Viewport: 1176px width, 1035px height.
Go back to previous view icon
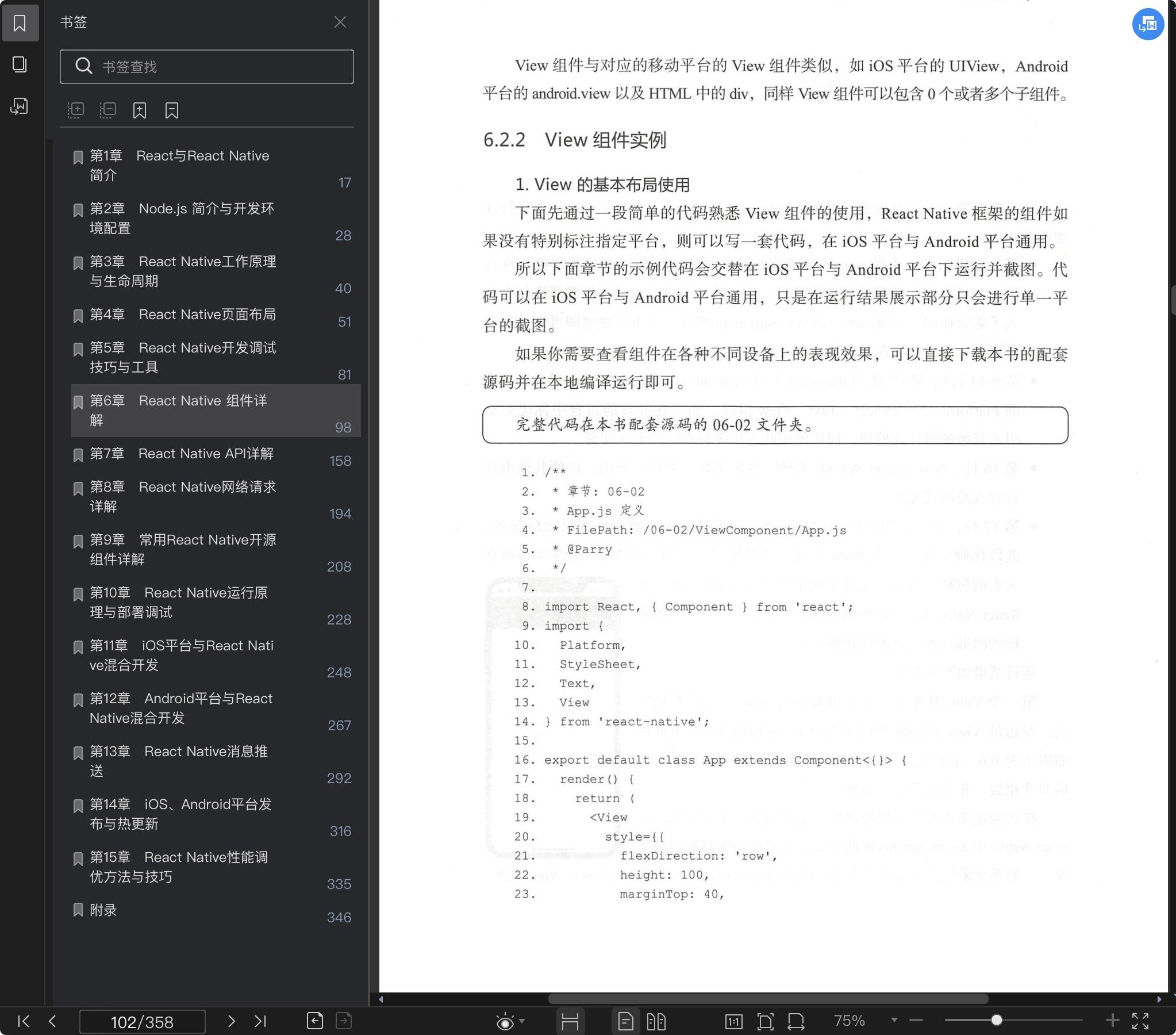coord(315,1021)
